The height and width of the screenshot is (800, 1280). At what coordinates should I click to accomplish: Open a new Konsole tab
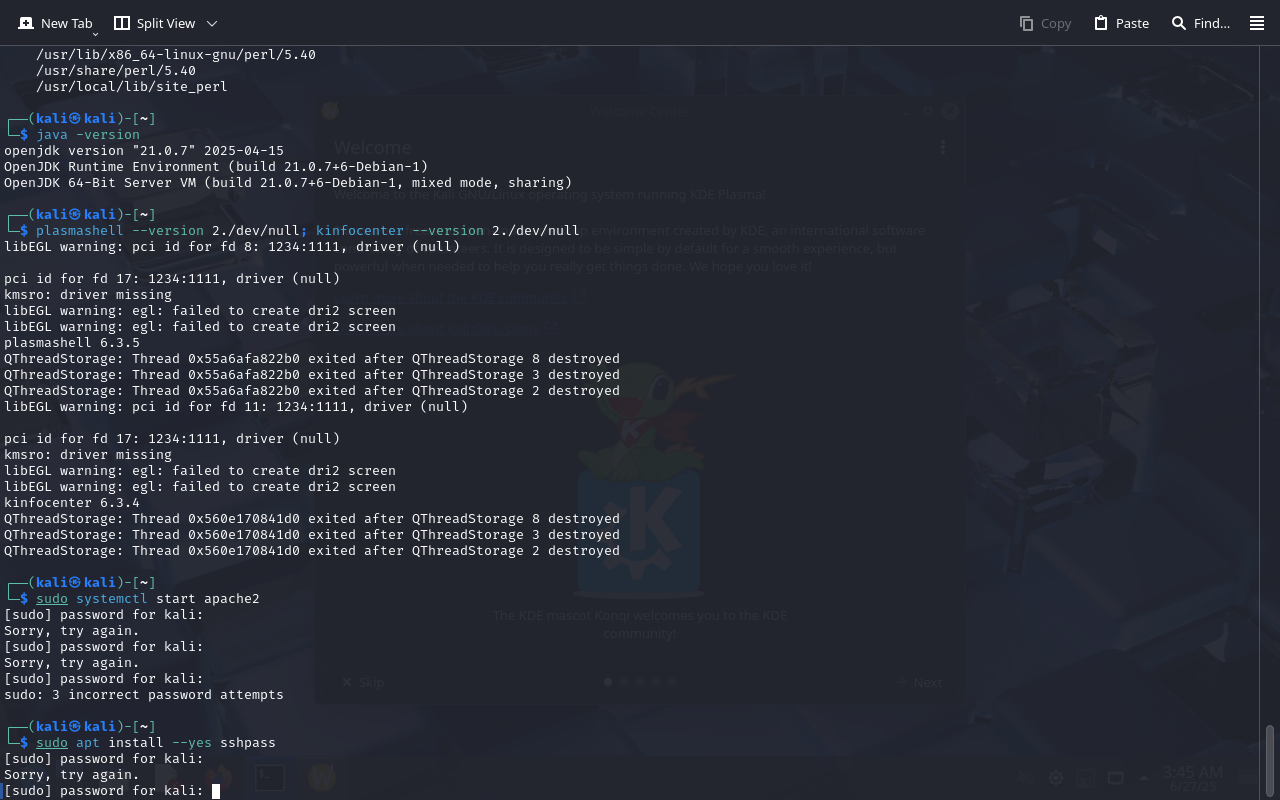pyautogui.click(x=55, y=23)
